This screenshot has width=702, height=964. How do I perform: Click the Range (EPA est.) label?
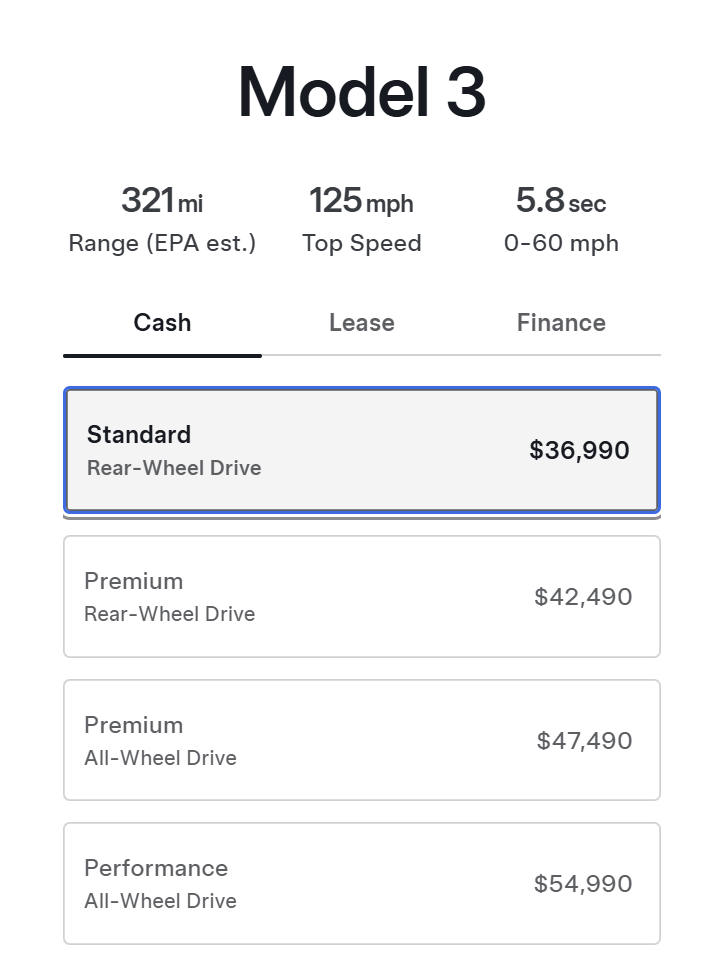click(x=162, y=243)
